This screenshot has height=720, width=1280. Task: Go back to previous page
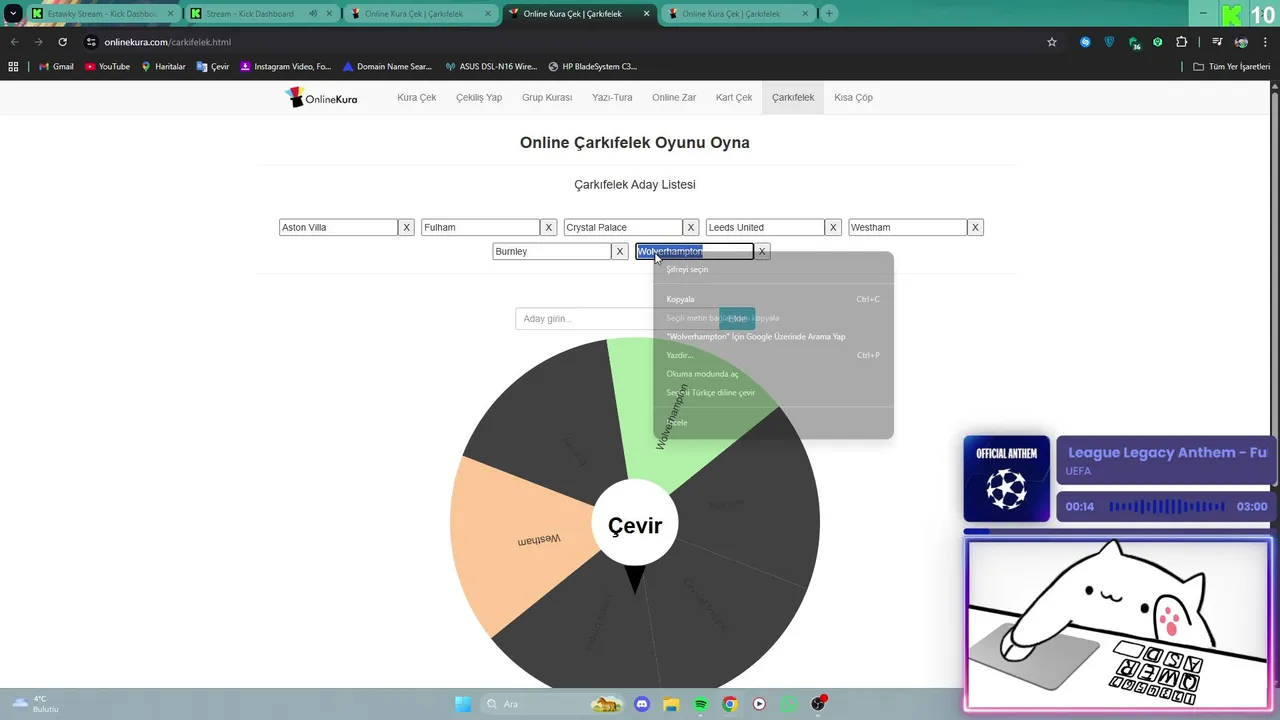(x=14, y=42)
